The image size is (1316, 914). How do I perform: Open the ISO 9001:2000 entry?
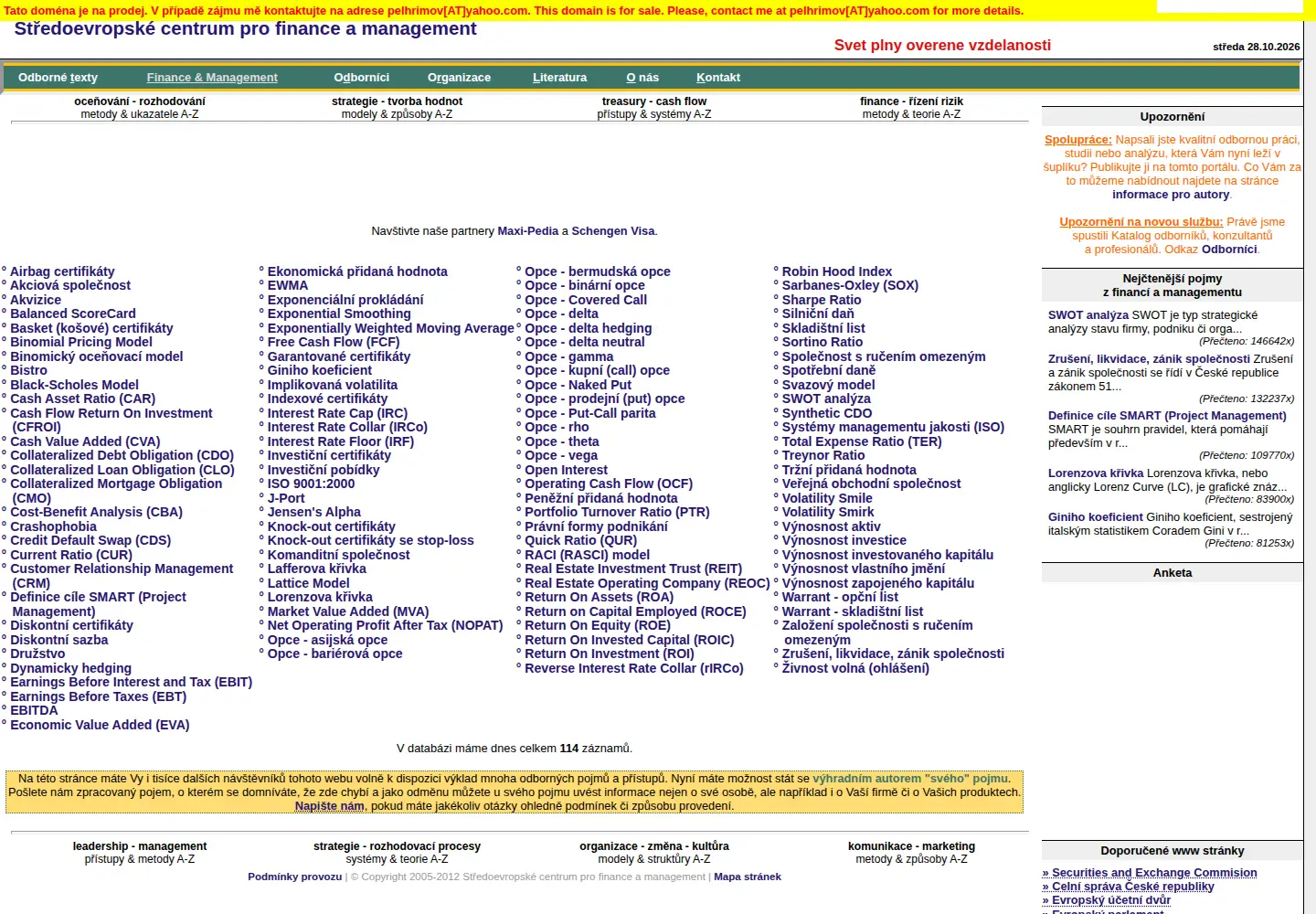coord(312,484)
